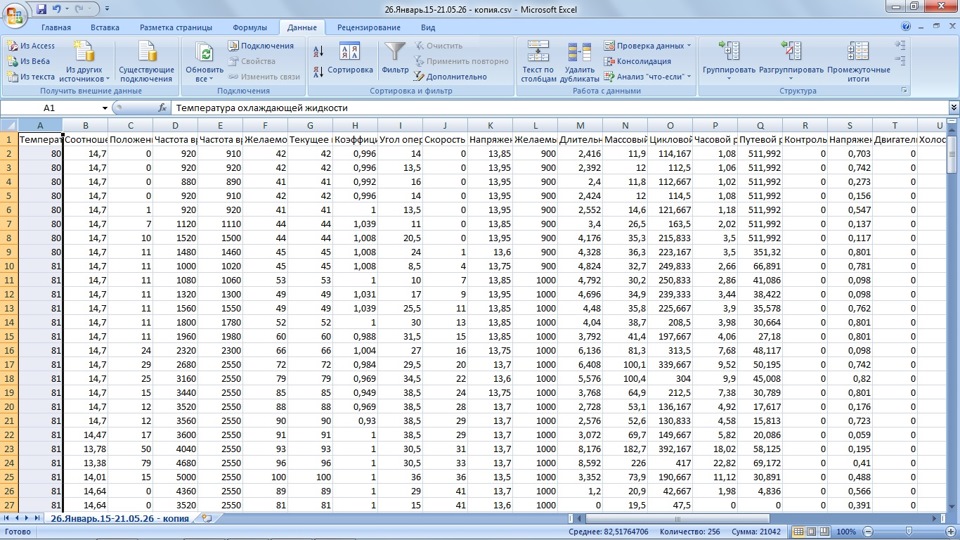
Task: Click the Name Box showing A1
Action: [x=50, y=108]
